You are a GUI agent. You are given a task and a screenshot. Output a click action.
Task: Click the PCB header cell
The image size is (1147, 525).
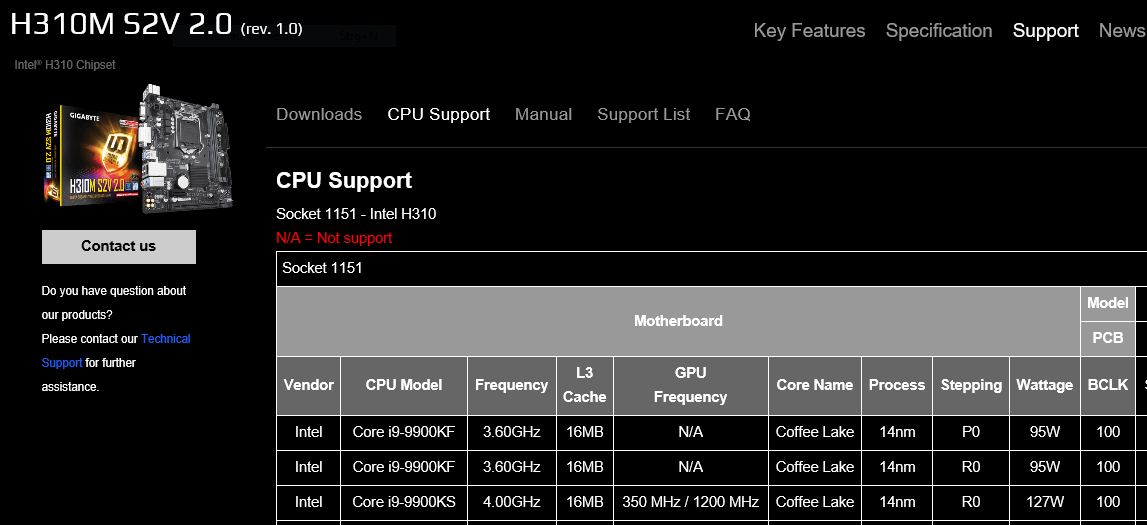pos(1107,339)
